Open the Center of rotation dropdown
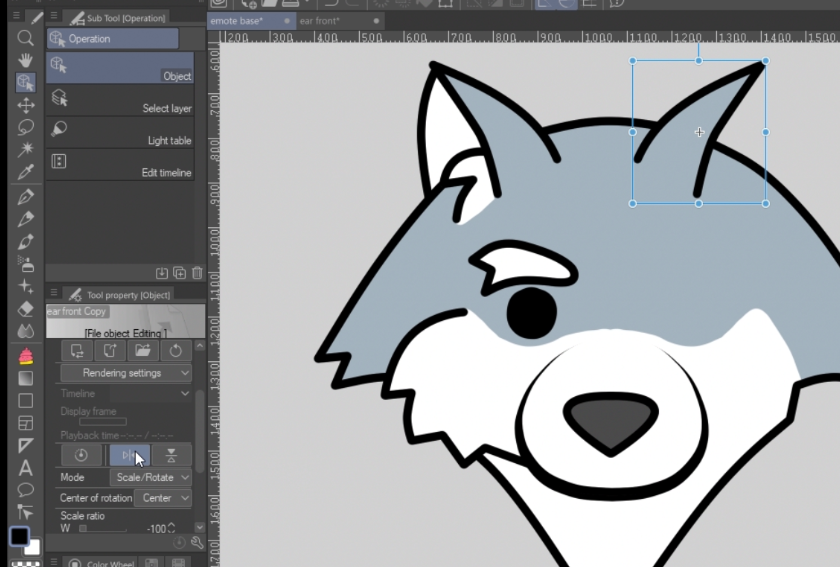Viewport: 840px width, 567px height. click(165, 498)
